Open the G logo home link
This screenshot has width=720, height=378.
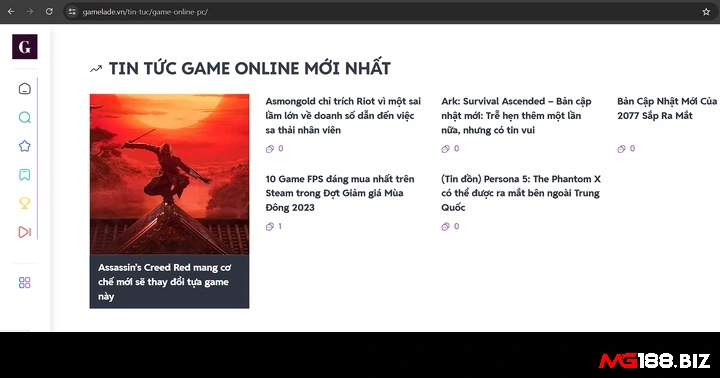click(x=25, y=46)
